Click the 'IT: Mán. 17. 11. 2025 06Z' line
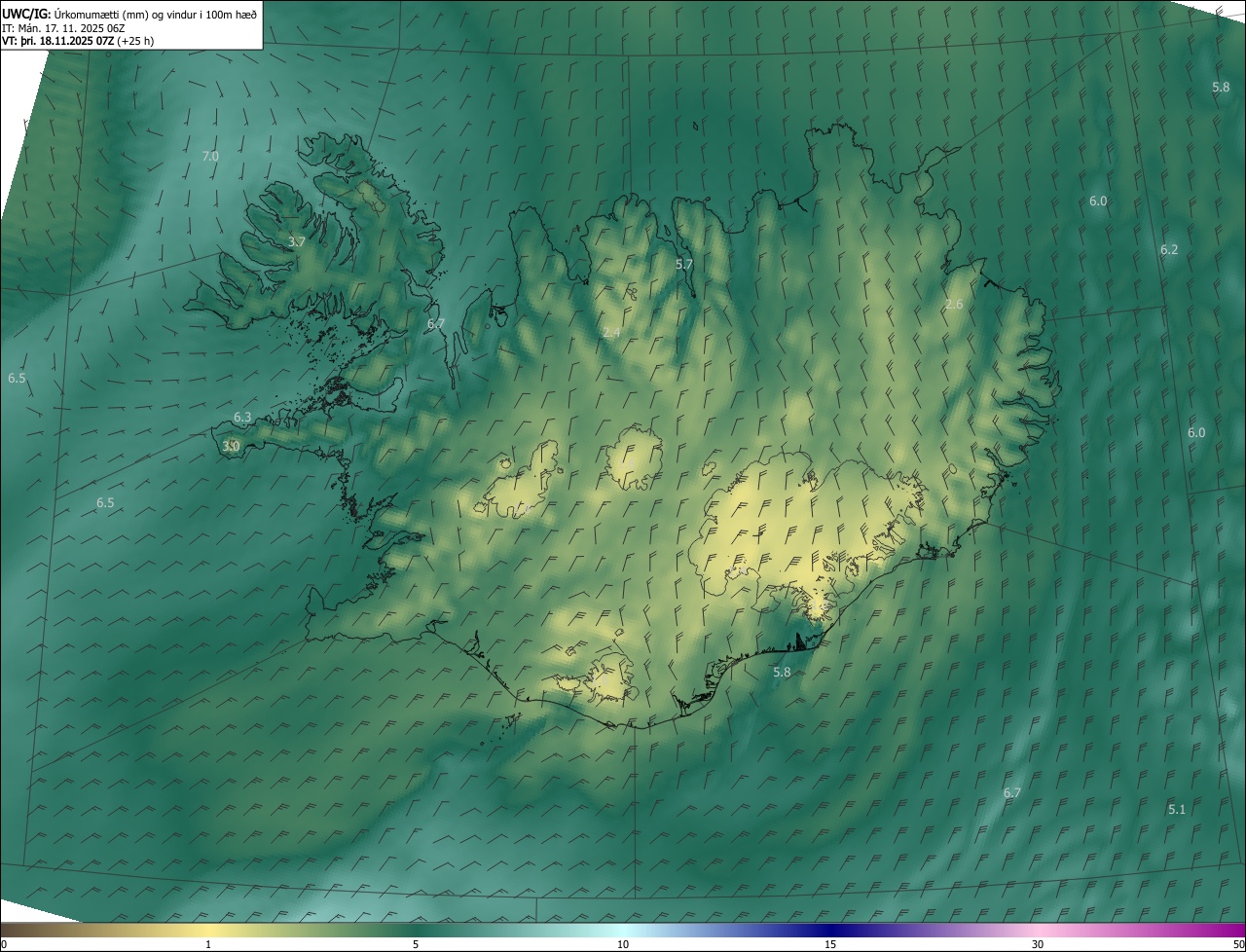 63,27
